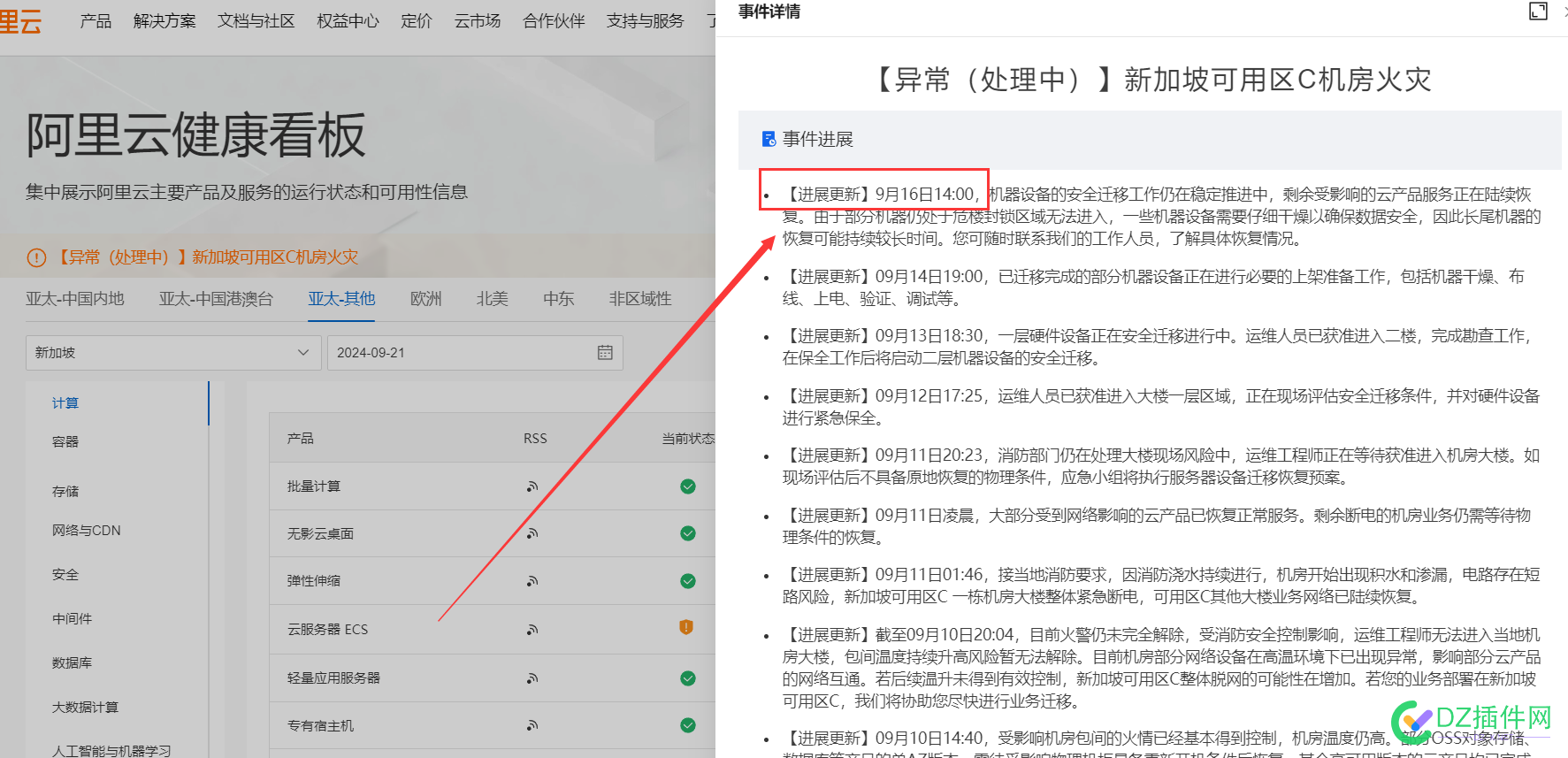The width and height of the screenshot is (1568, 758).
Task: Open 合作伙伴 in the top navigation
Action: [554, 20]
